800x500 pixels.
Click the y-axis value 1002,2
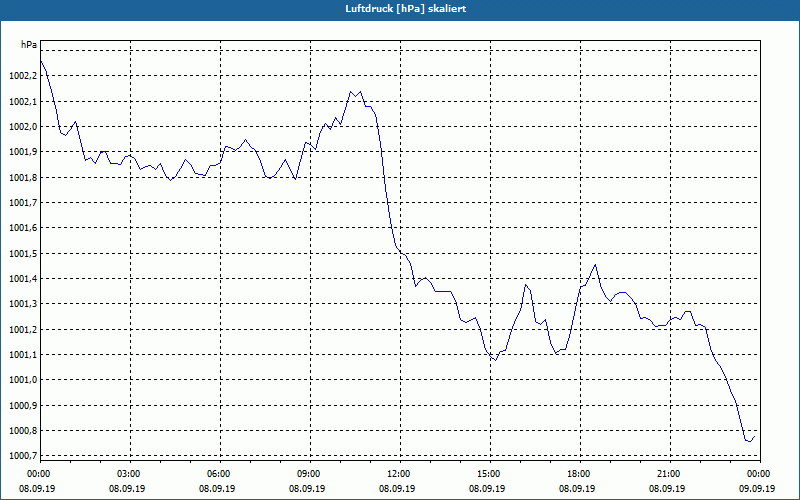(23, 76)
